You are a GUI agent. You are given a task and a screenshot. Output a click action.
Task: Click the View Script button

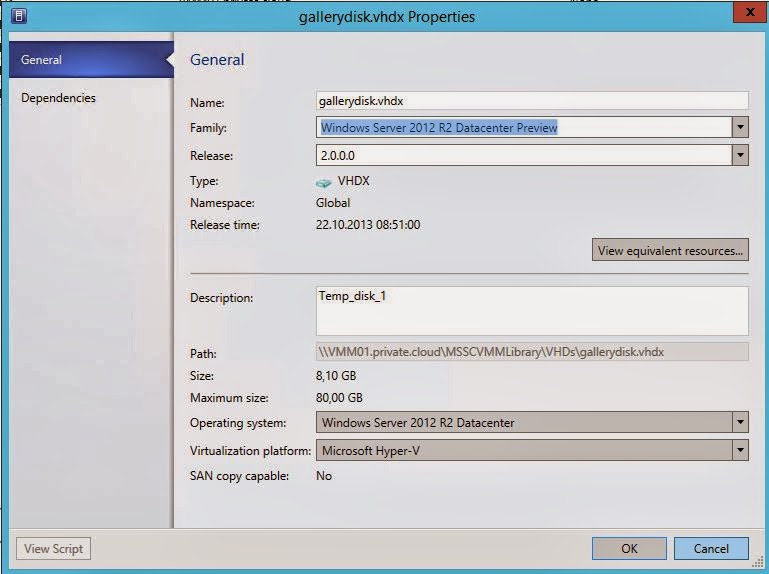point(53,548)
